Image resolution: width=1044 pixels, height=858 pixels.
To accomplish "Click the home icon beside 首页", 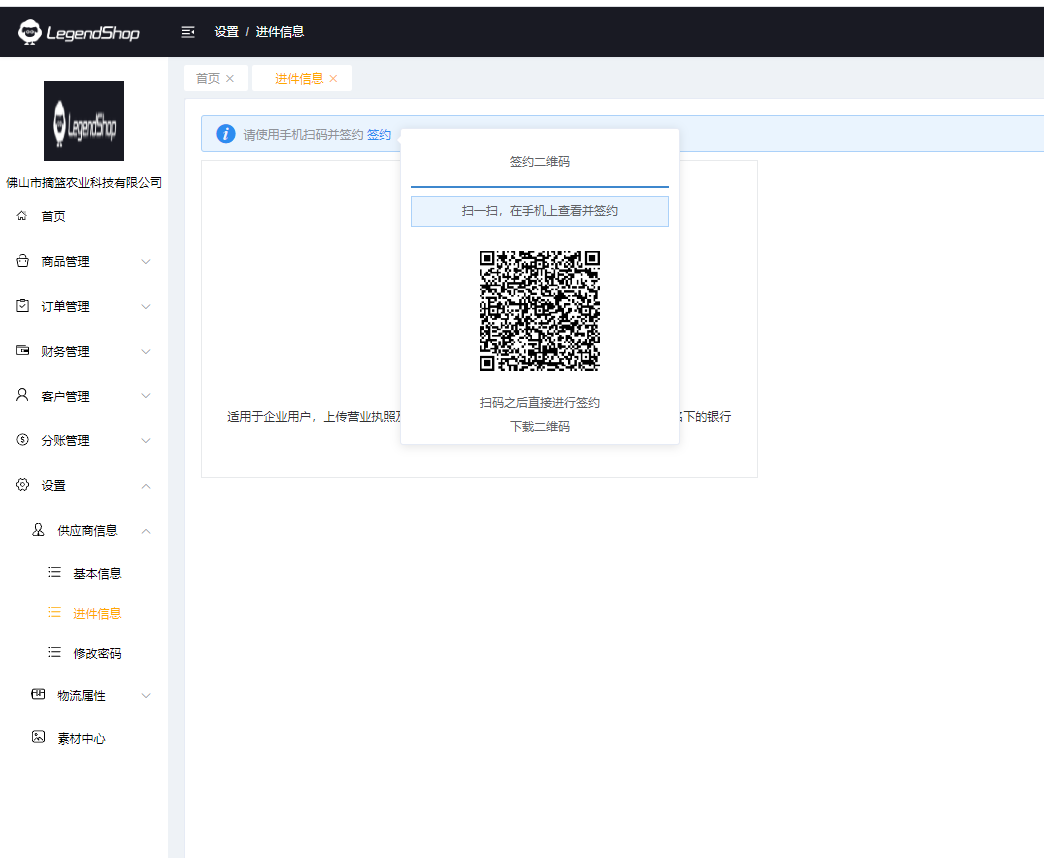I will (x=22, y=216).
